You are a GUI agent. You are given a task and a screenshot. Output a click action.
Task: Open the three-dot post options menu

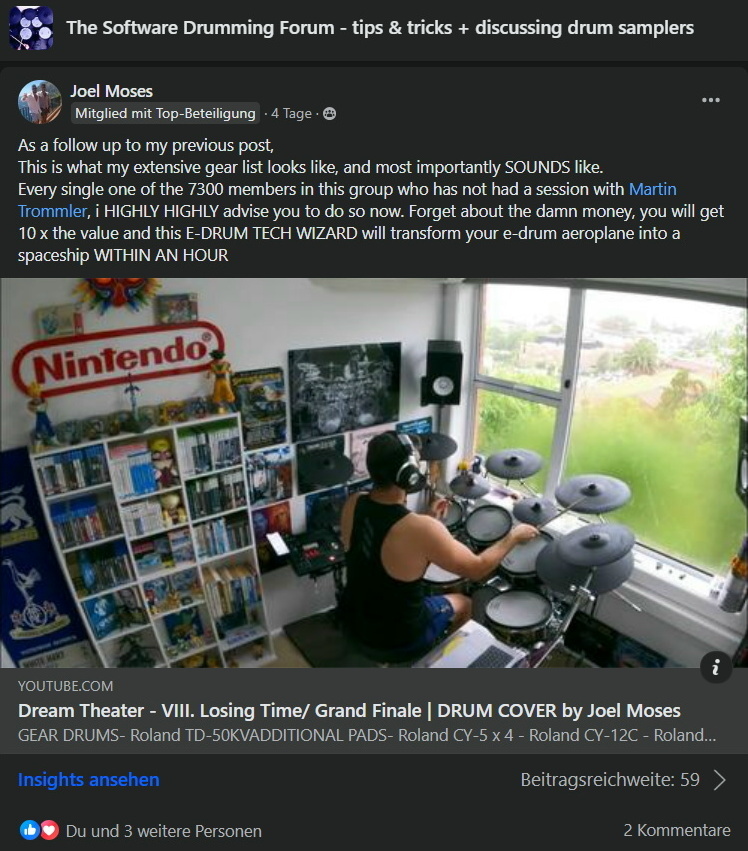[711, 100]
